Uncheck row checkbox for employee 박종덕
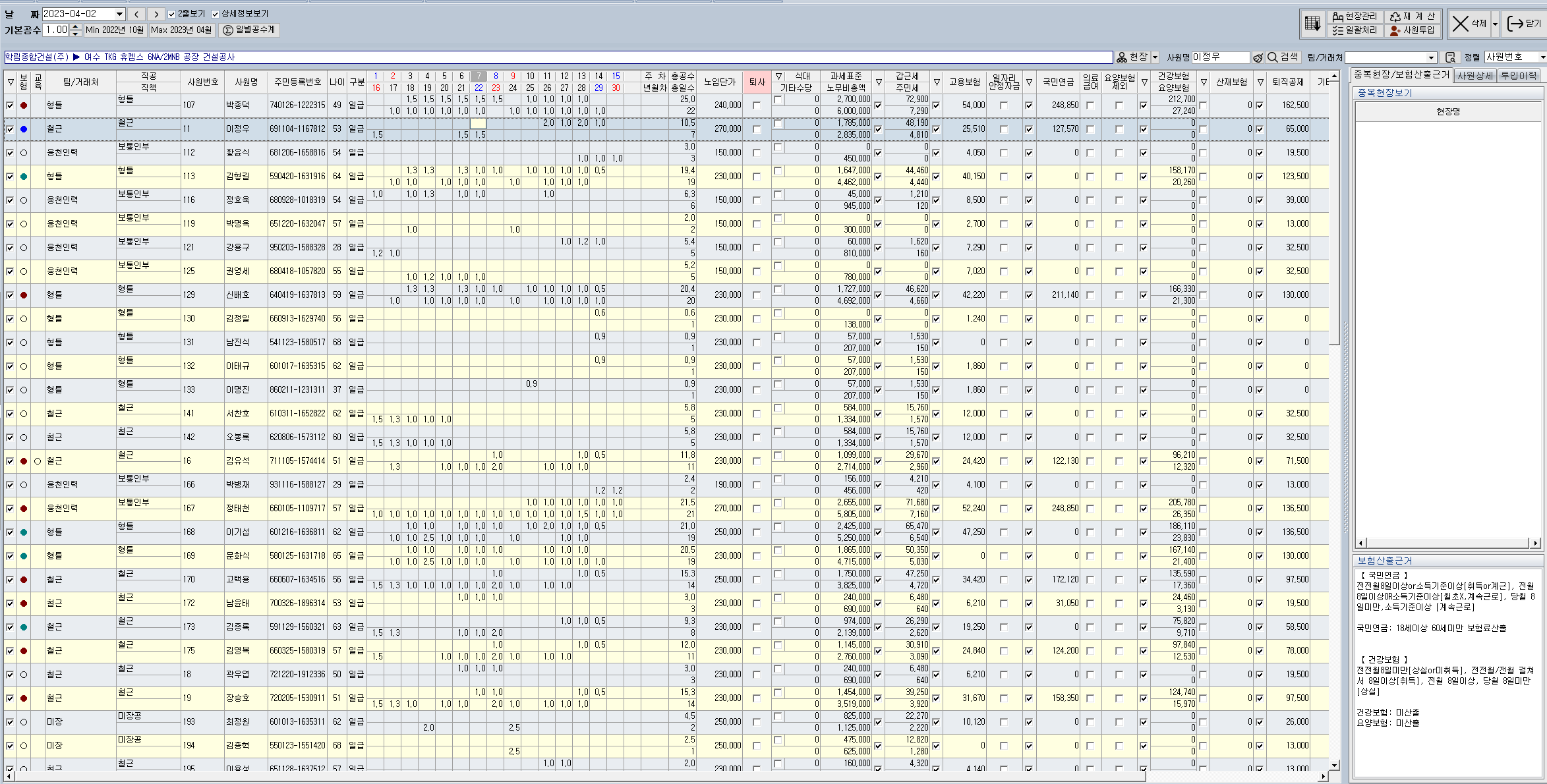Screen dimensions: 1547x784 click(10, 105)
